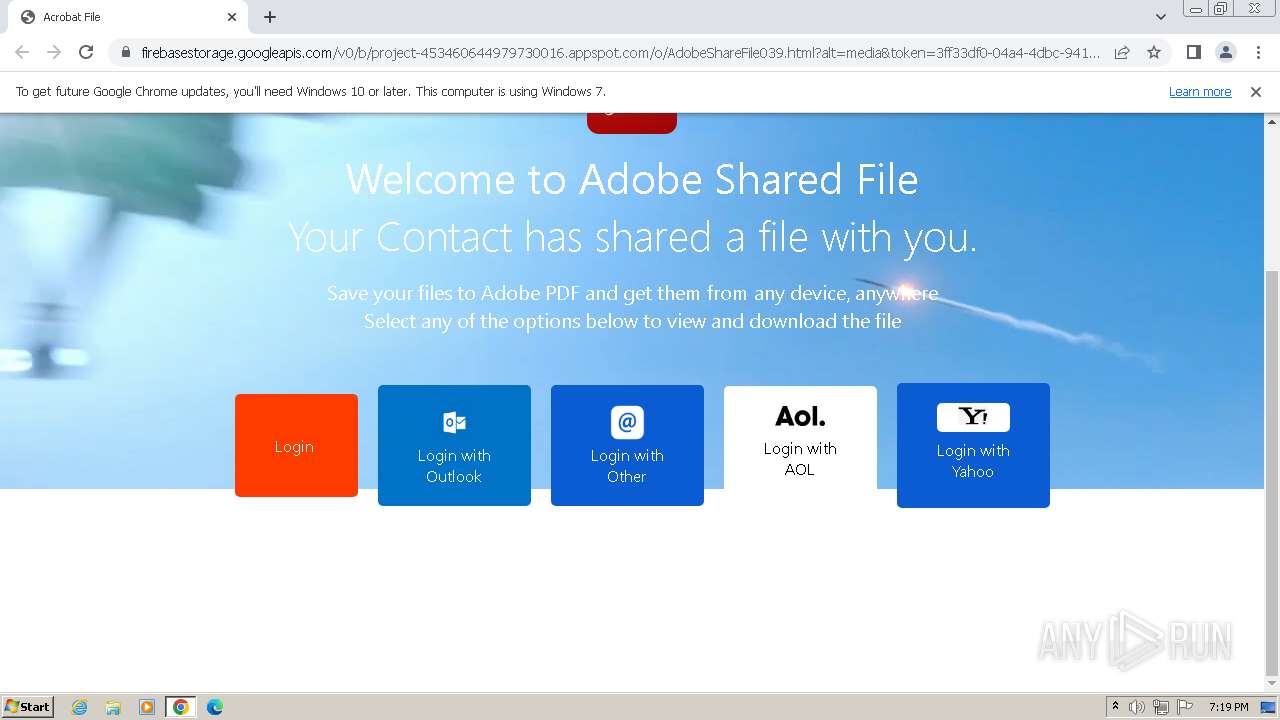Click the Welcome to Adobe Shared File heading
The height and width of the screenshot is (720, 1280).
632,180
